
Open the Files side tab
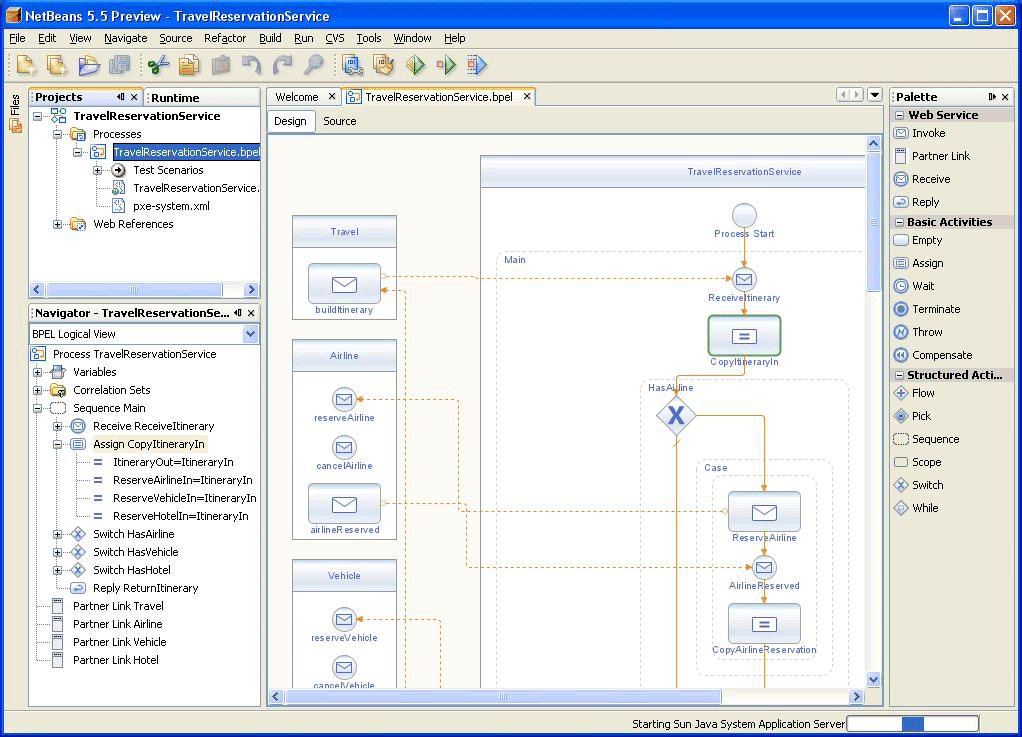coord(15,114)
